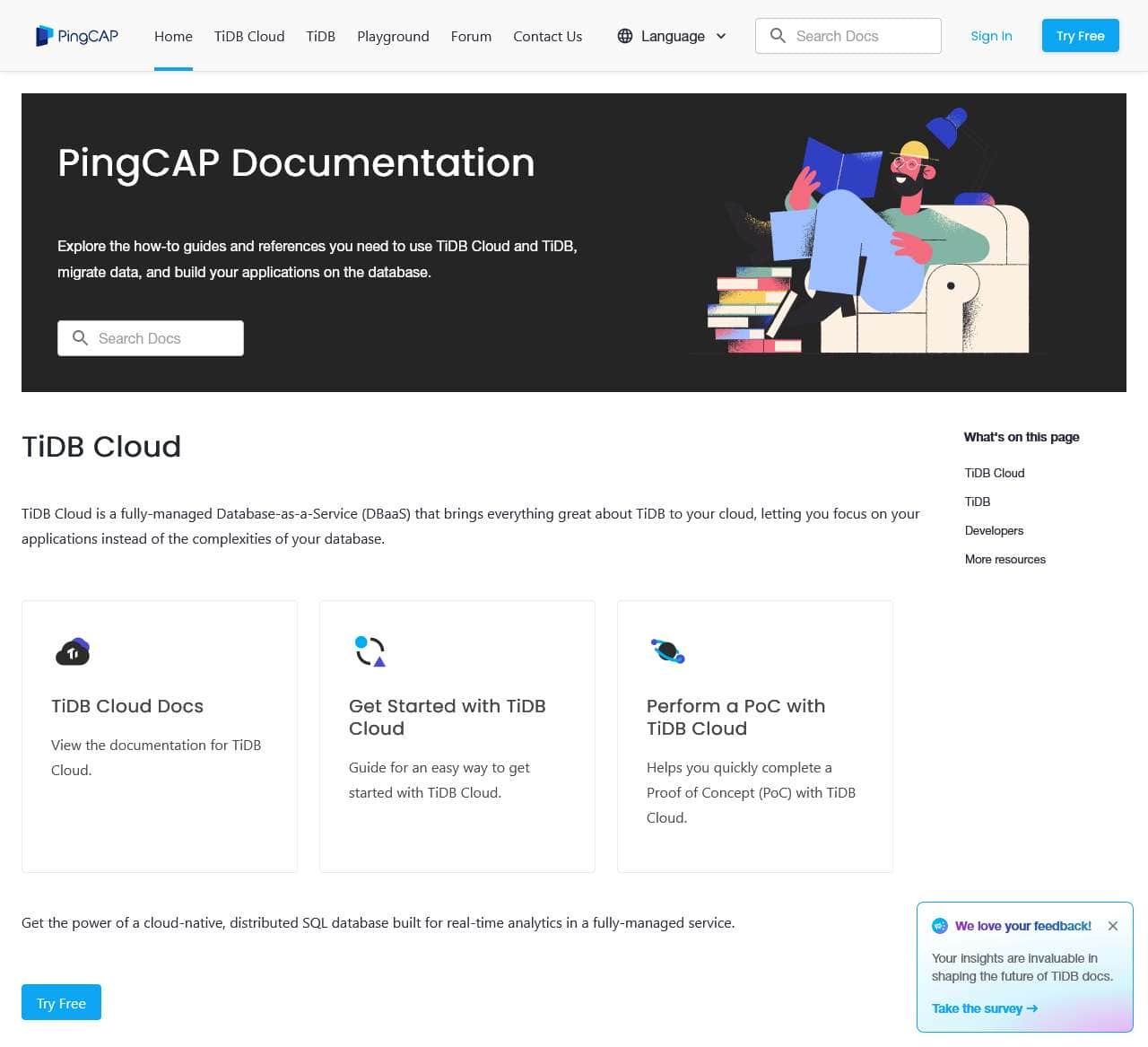Select Forum from the navigation bar

coord(470,36)
